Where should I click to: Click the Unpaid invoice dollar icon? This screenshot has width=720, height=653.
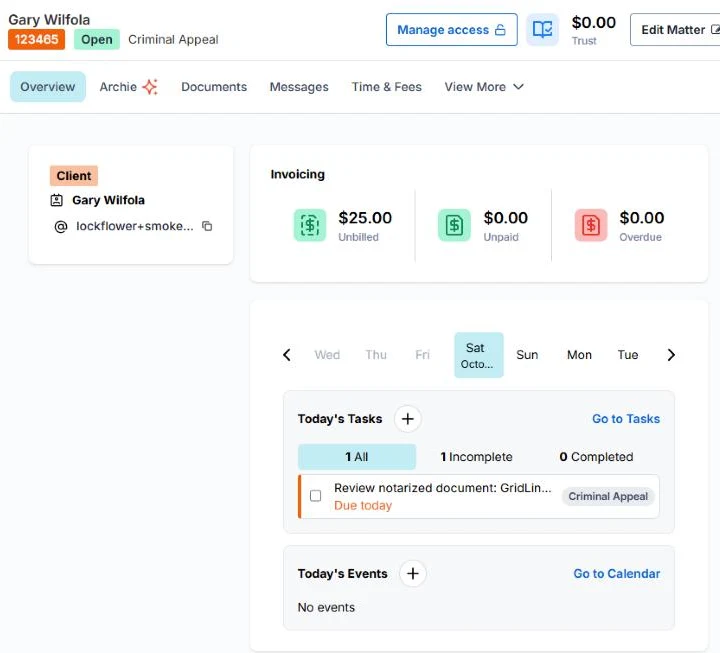(454, 225)
